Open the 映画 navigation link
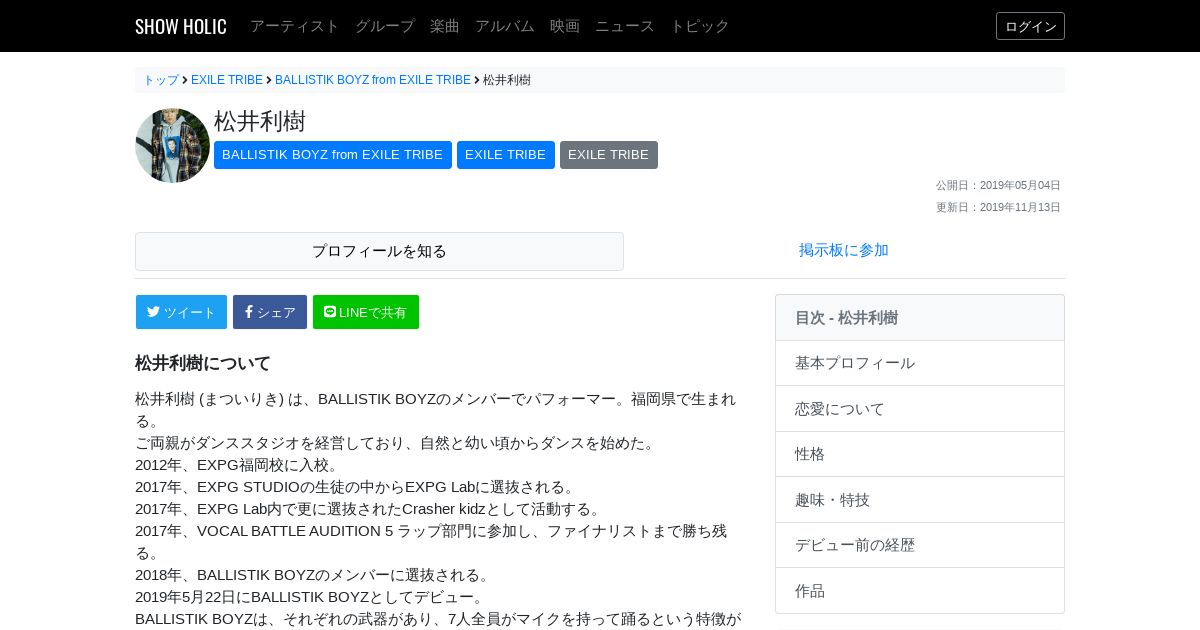1200x630 pixels. [x=565, y=26]
